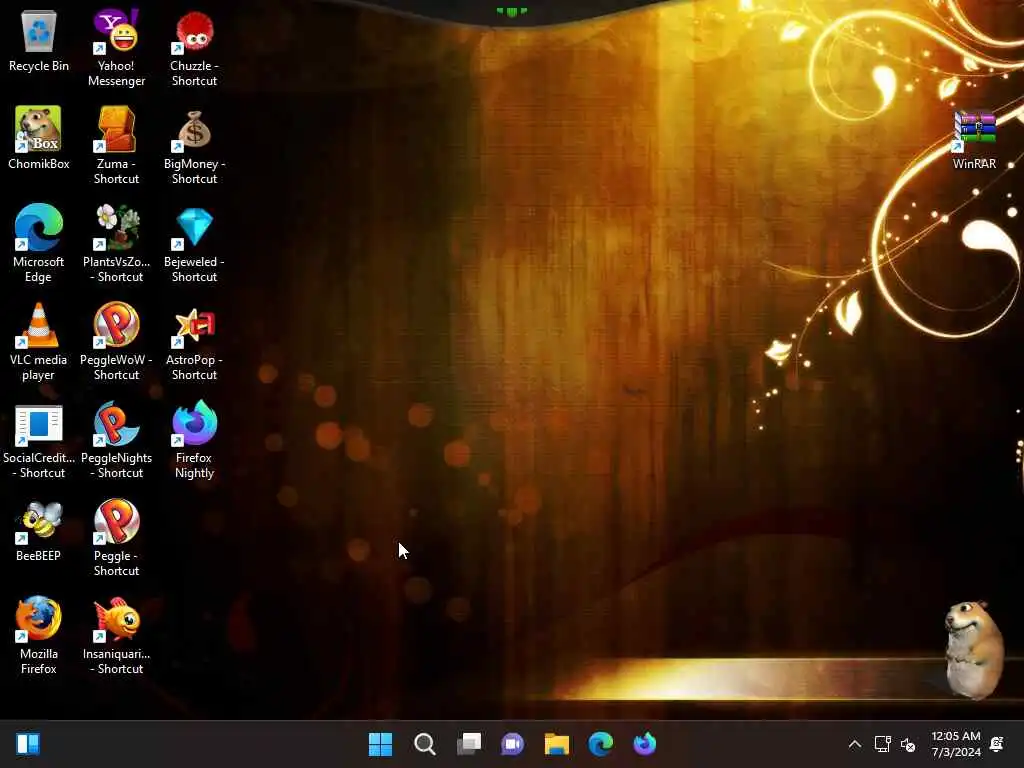The image size is (1024, 768).
Task: Launch Yahoo! Messenger shortcut
Action: [116, 48]
